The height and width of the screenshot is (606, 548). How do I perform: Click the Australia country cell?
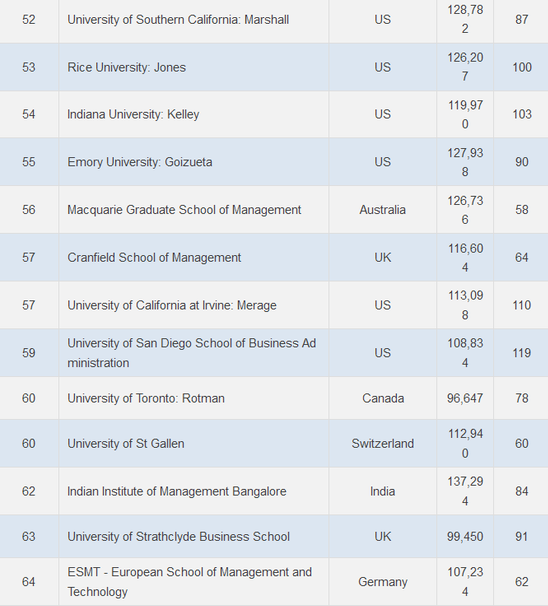[x=383, y=210]
